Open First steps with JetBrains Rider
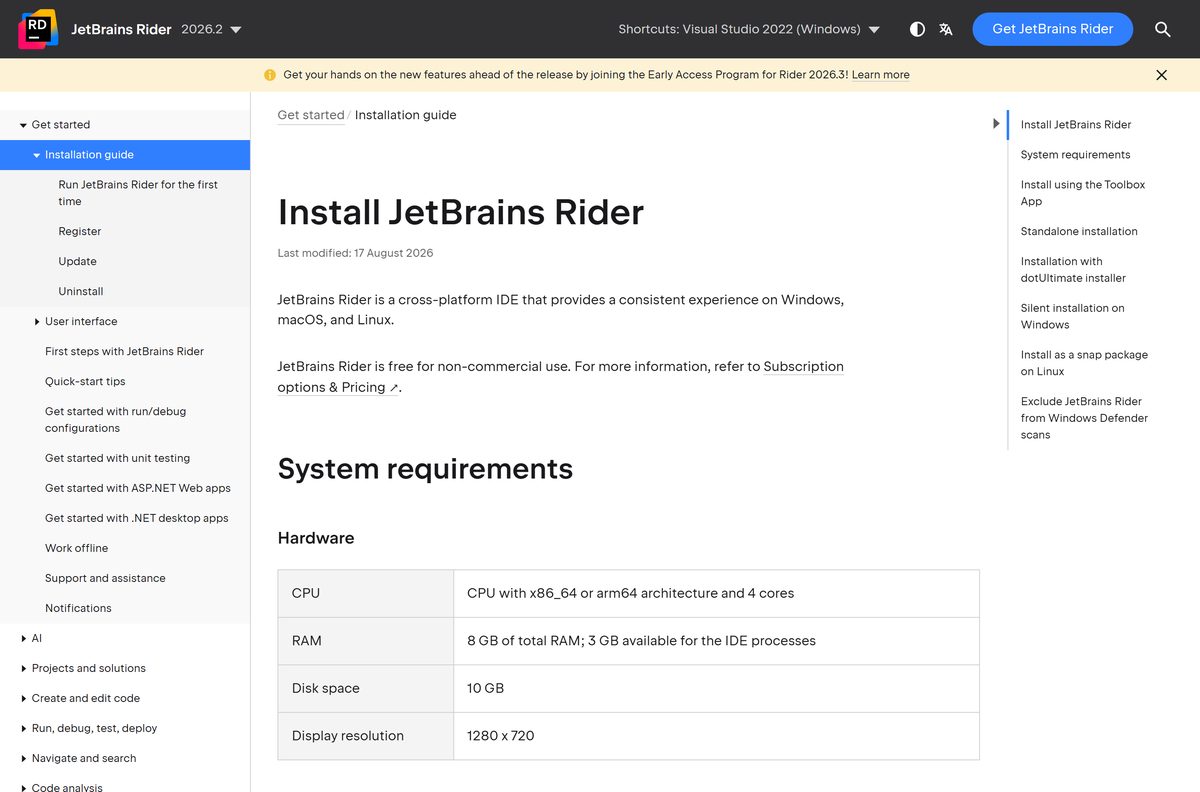Viewport: 1200px width, 792px height. (x=124, y=351)
